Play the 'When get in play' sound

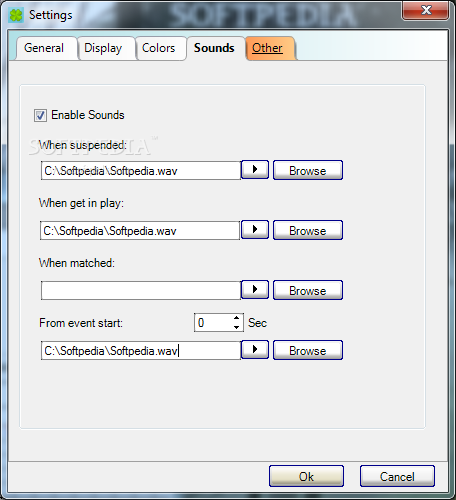coord(255,230)
